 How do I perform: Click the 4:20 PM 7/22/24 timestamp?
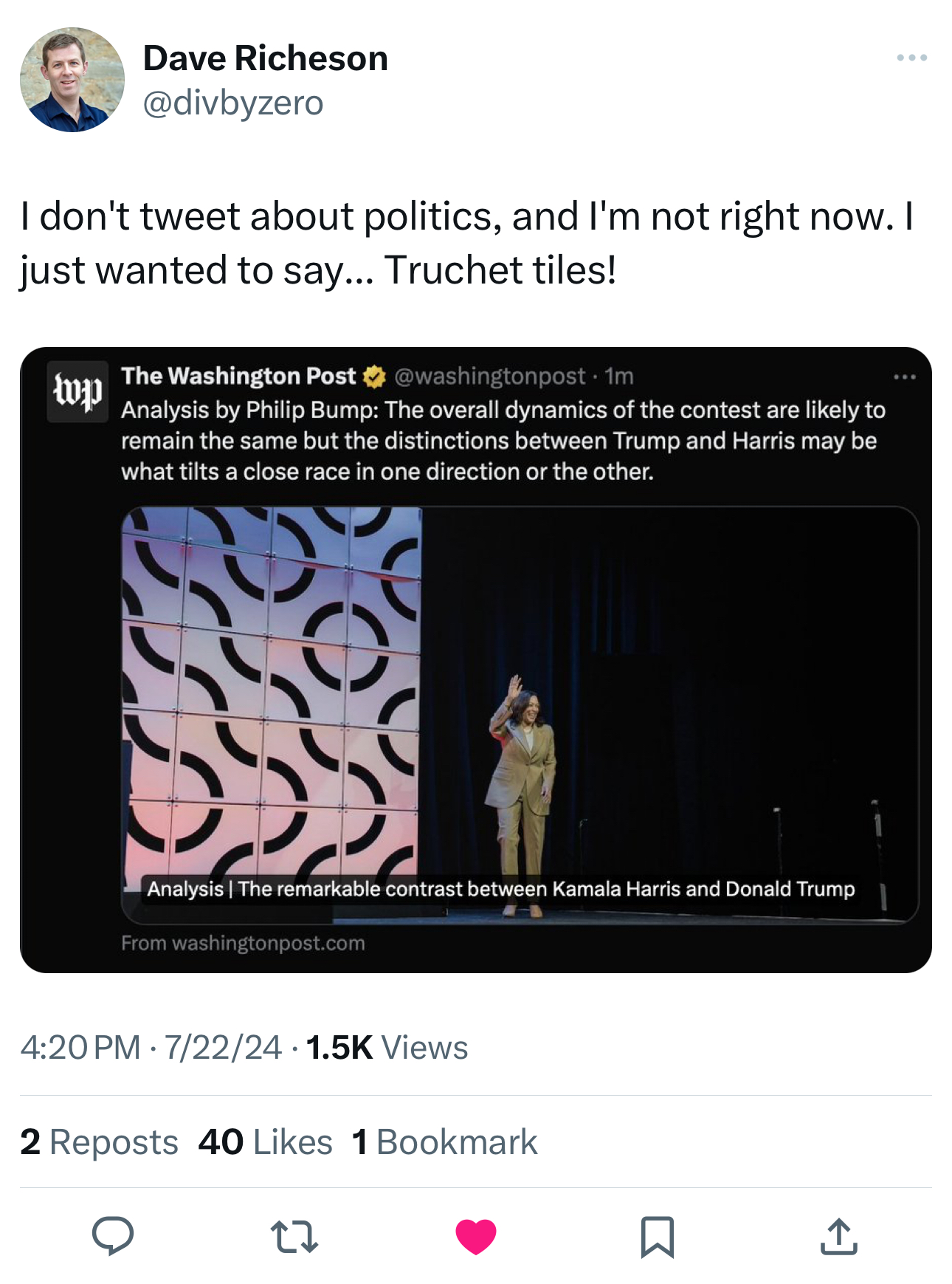tap(151, 1047)
